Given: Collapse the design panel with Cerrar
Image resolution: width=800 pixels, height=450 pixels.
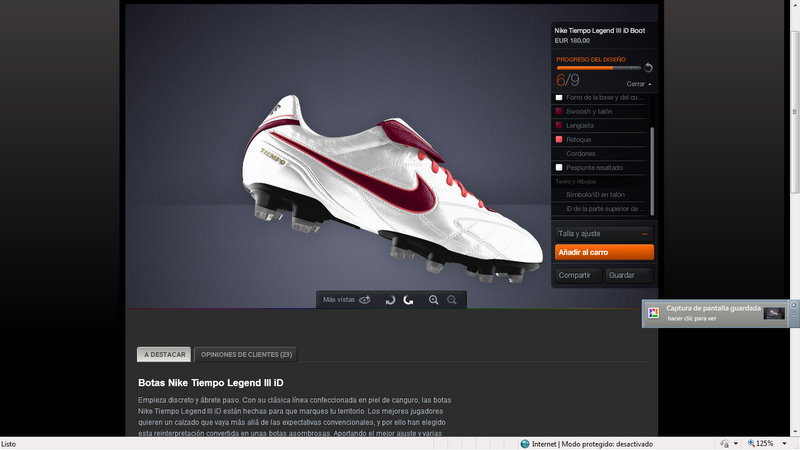Looking at the screenshot, I should 639,84.
